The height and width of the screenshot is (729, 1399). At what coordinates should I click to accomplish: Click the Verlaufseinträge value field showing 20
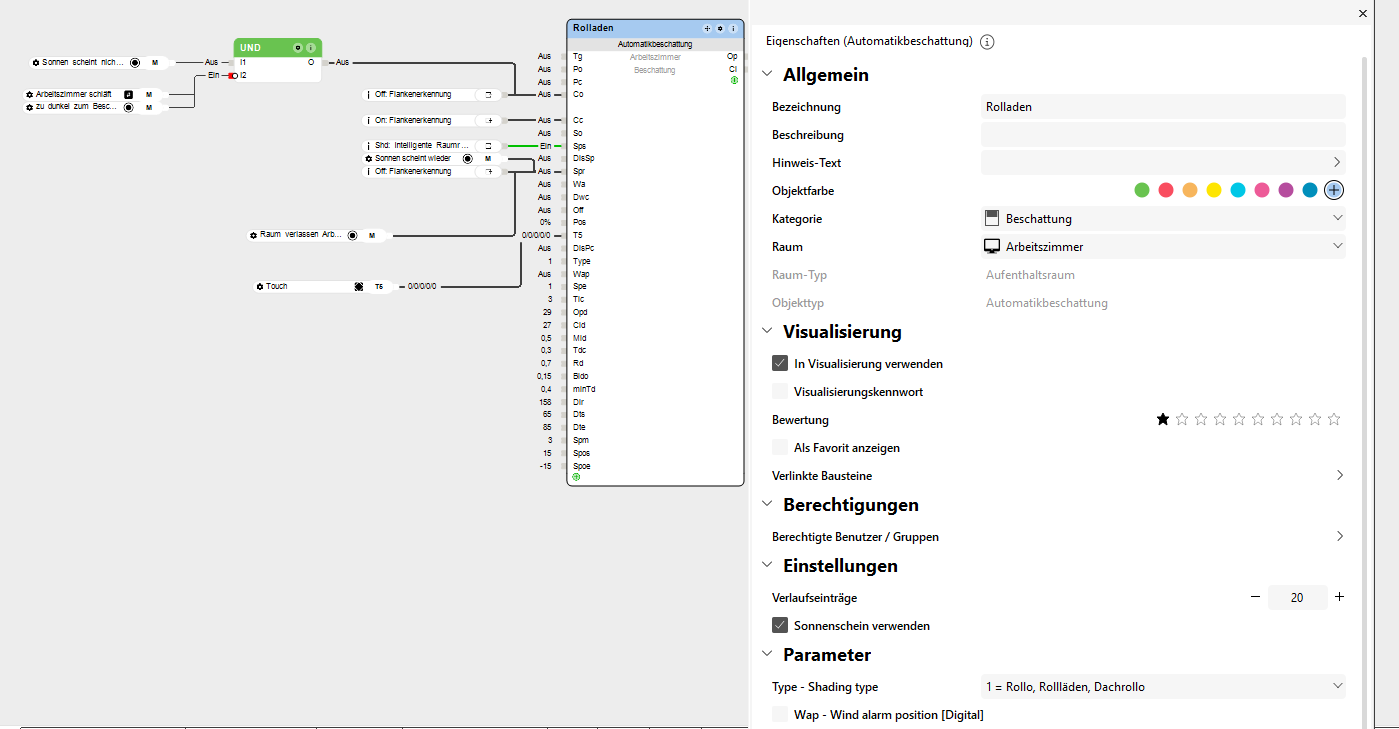coord(1297,597)
